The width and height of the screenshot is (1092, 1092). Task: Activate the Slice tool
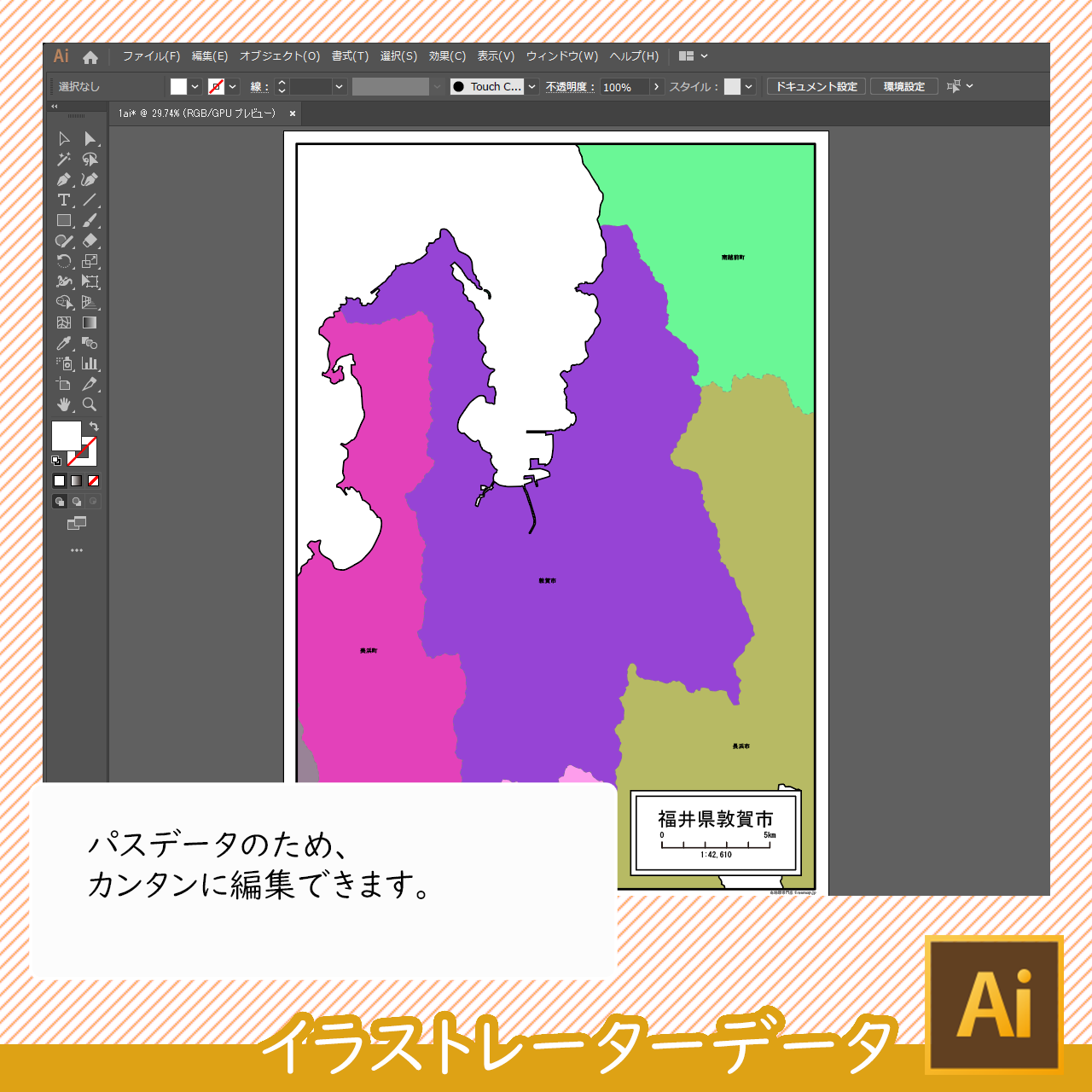[x=90, y=385]
